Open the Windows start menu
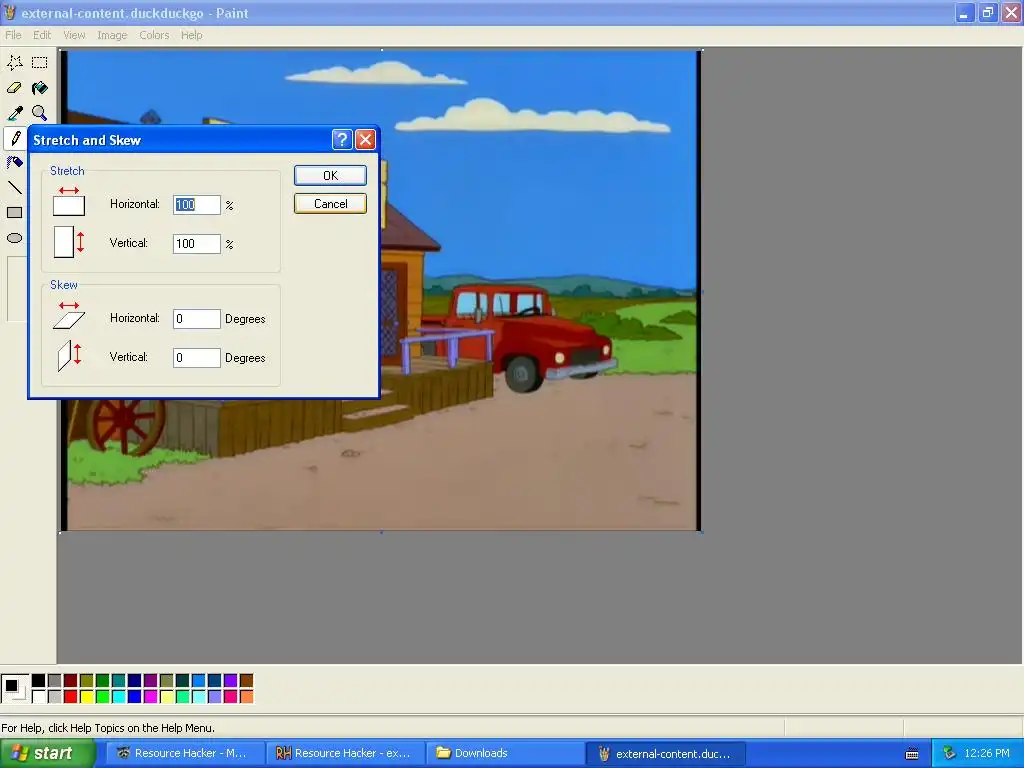This screenshot has width=1024, height=768. coord(47,754)
